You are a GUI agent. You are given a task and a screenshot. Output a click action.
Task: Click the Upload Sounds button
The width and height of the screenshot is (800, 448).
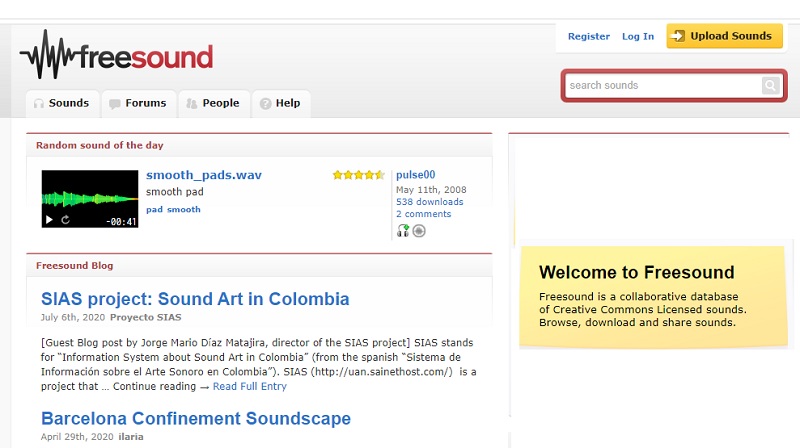[724, 36]
